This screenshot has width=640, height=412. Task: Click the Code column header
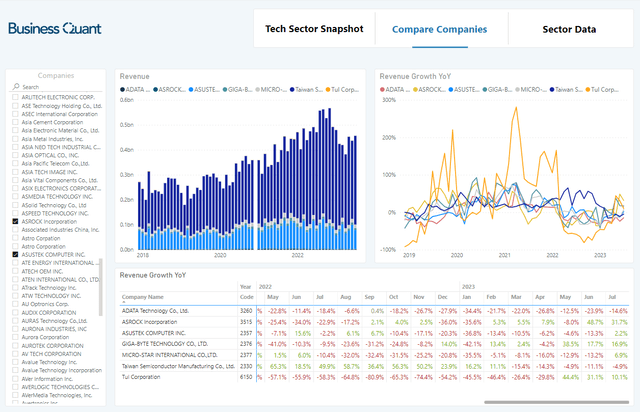[246, 297]
